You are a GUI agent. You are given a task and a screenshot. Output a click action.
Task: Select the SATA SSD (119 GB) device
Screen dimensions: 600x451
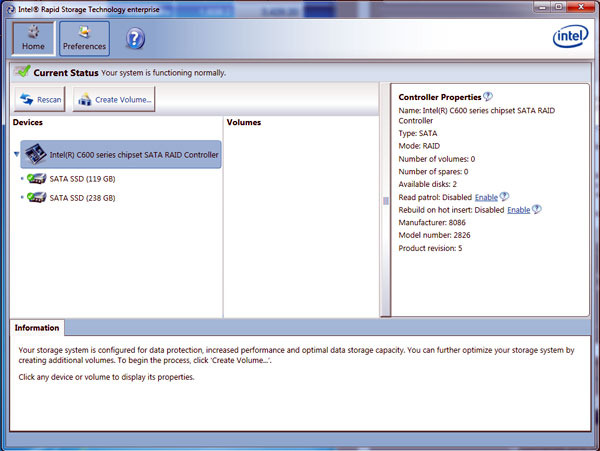[82, 179]
